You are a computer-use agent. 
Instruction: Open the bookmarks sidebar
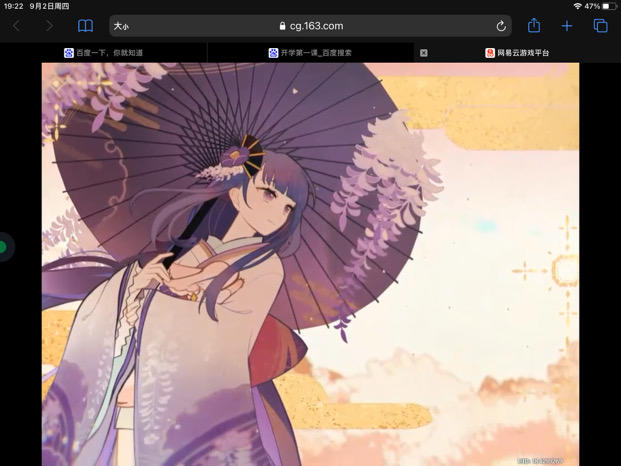coord(85,26)
